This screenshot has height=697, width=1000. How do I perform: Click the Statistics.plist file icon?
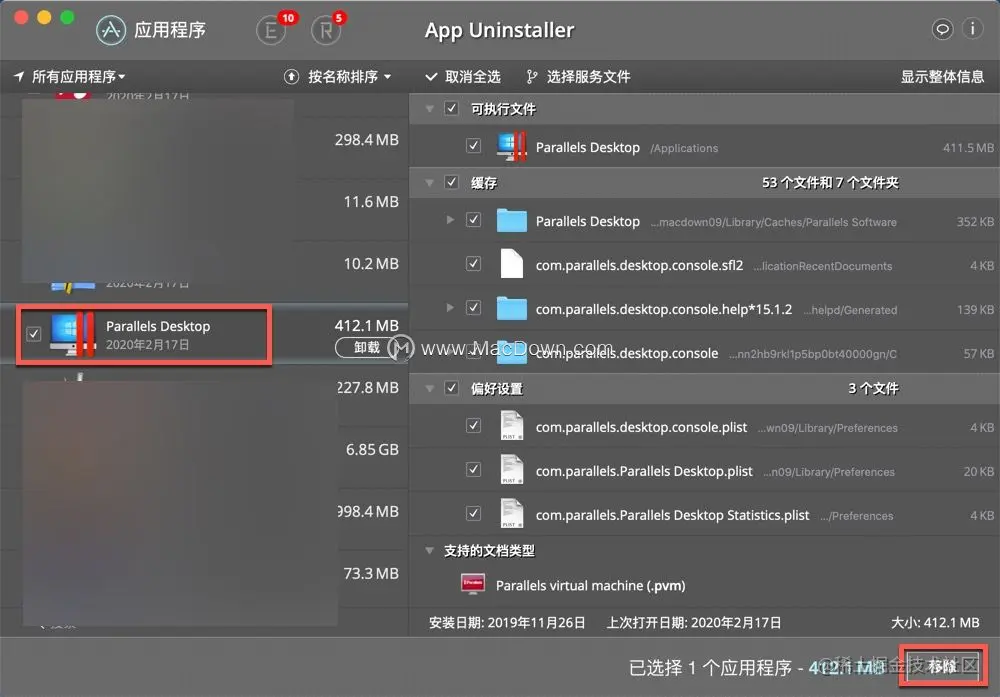point(511,514)
